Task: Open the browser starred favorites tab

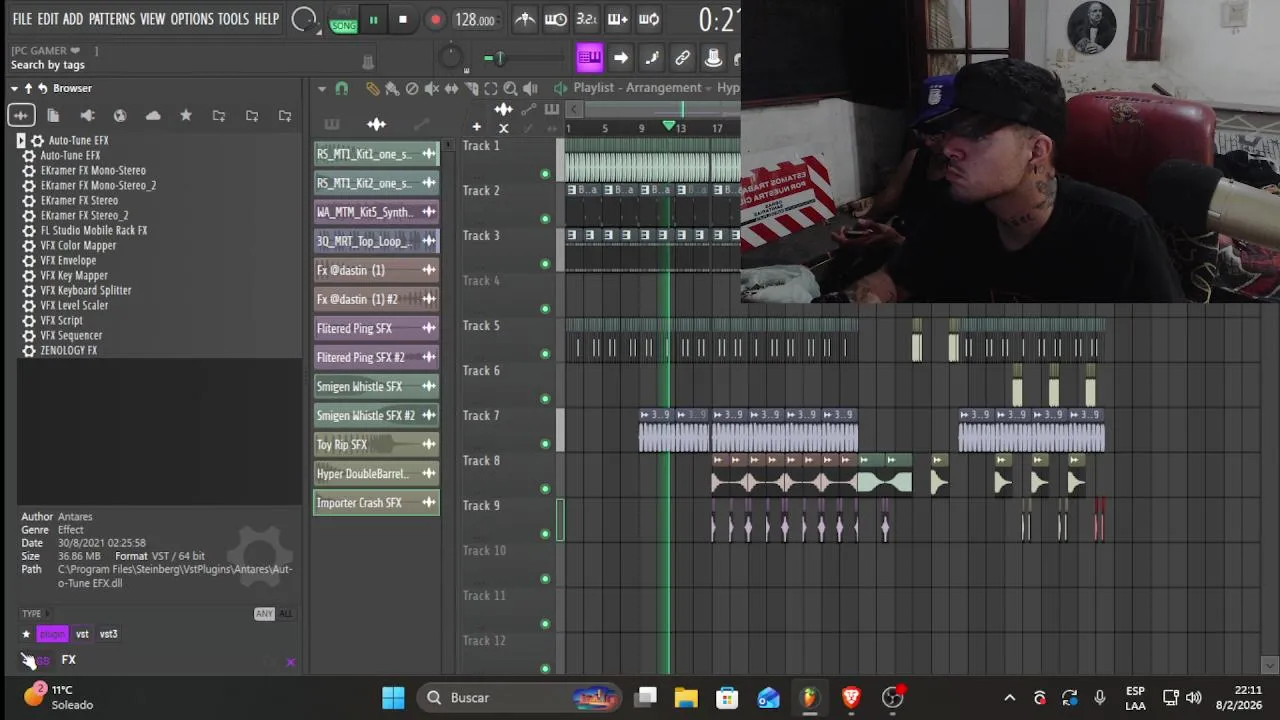Action: [x=186, y=116]
